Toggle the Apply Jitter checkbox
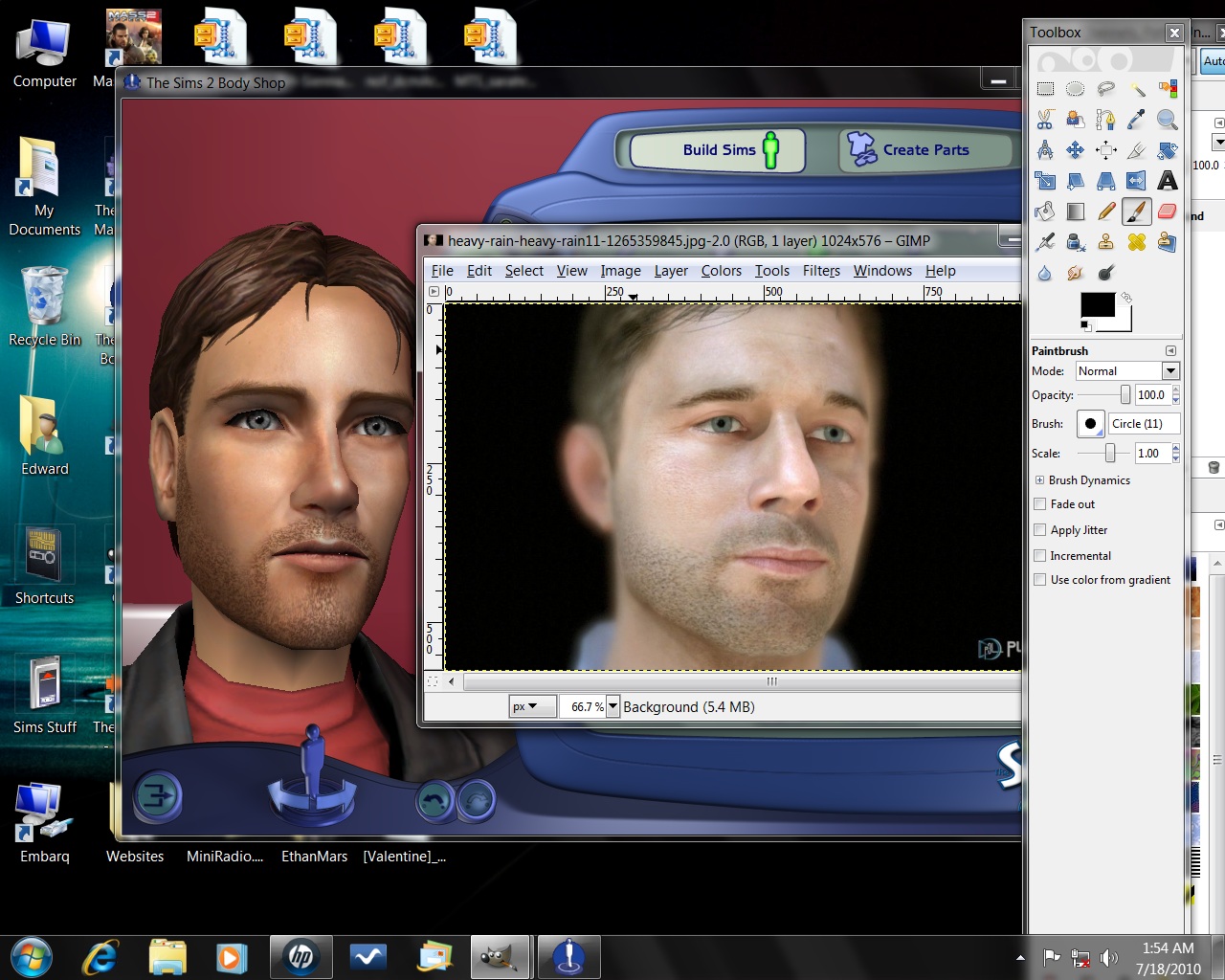1225x980 pixels. [x=1040, y=530]
